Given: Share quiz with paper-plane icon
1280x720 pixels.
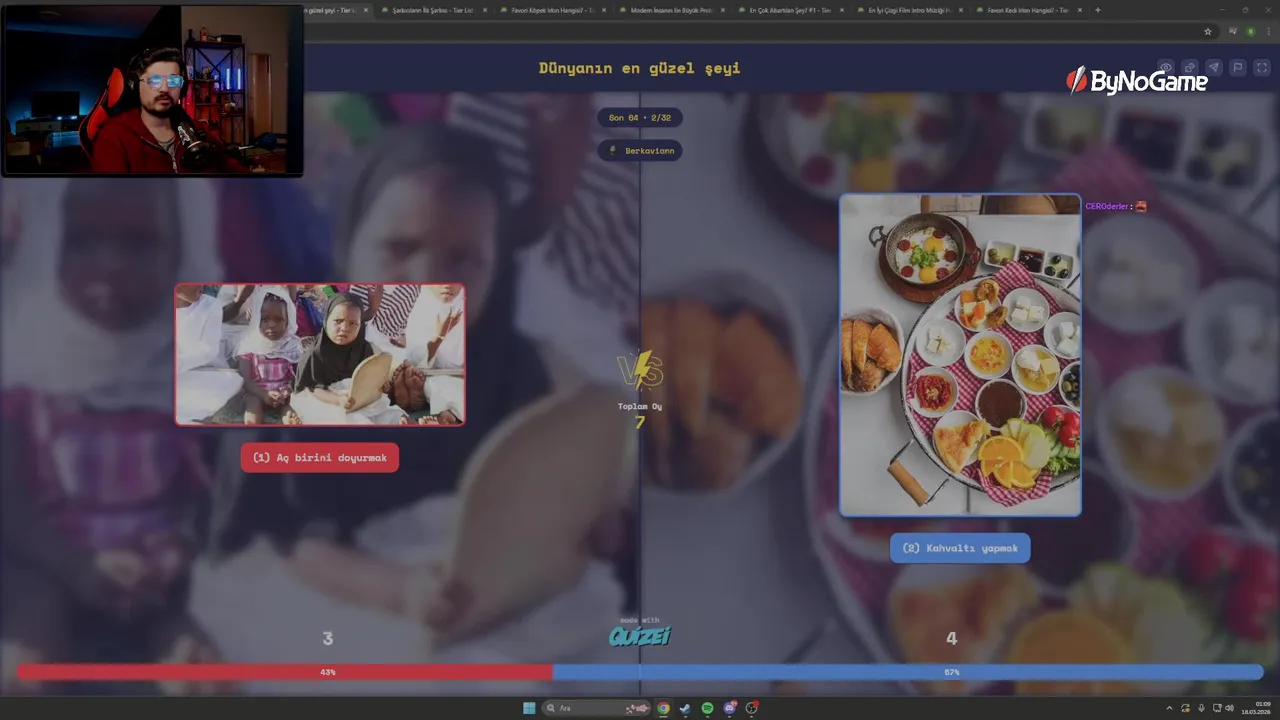Looking at the screenshot, I should [x=1214, y=67].
